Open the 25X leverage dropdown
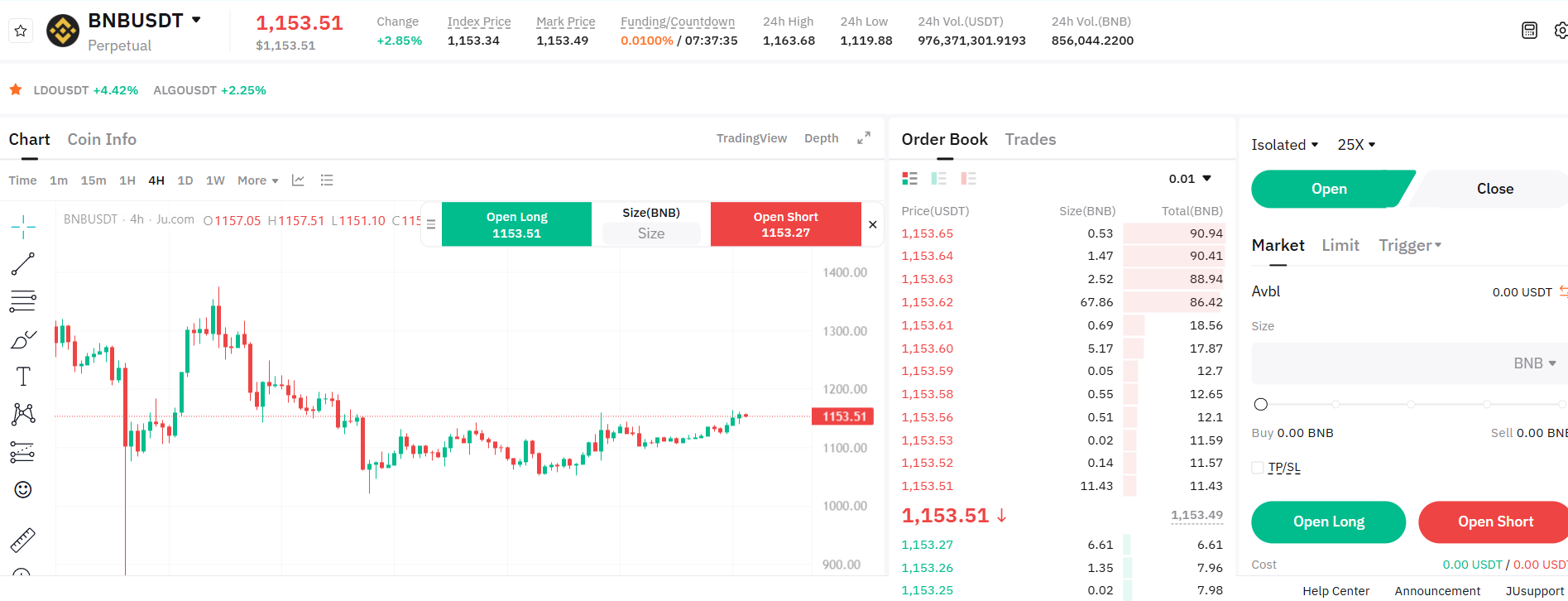Screen dimensions: 1568x601 (1356, 145)
